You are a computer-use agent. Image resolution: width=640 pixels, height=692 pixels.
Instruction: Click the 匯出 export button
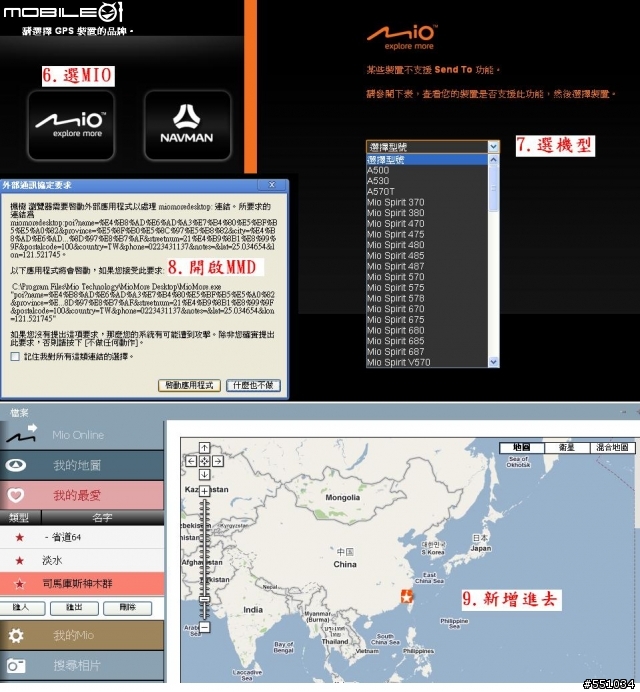point(74,608)
